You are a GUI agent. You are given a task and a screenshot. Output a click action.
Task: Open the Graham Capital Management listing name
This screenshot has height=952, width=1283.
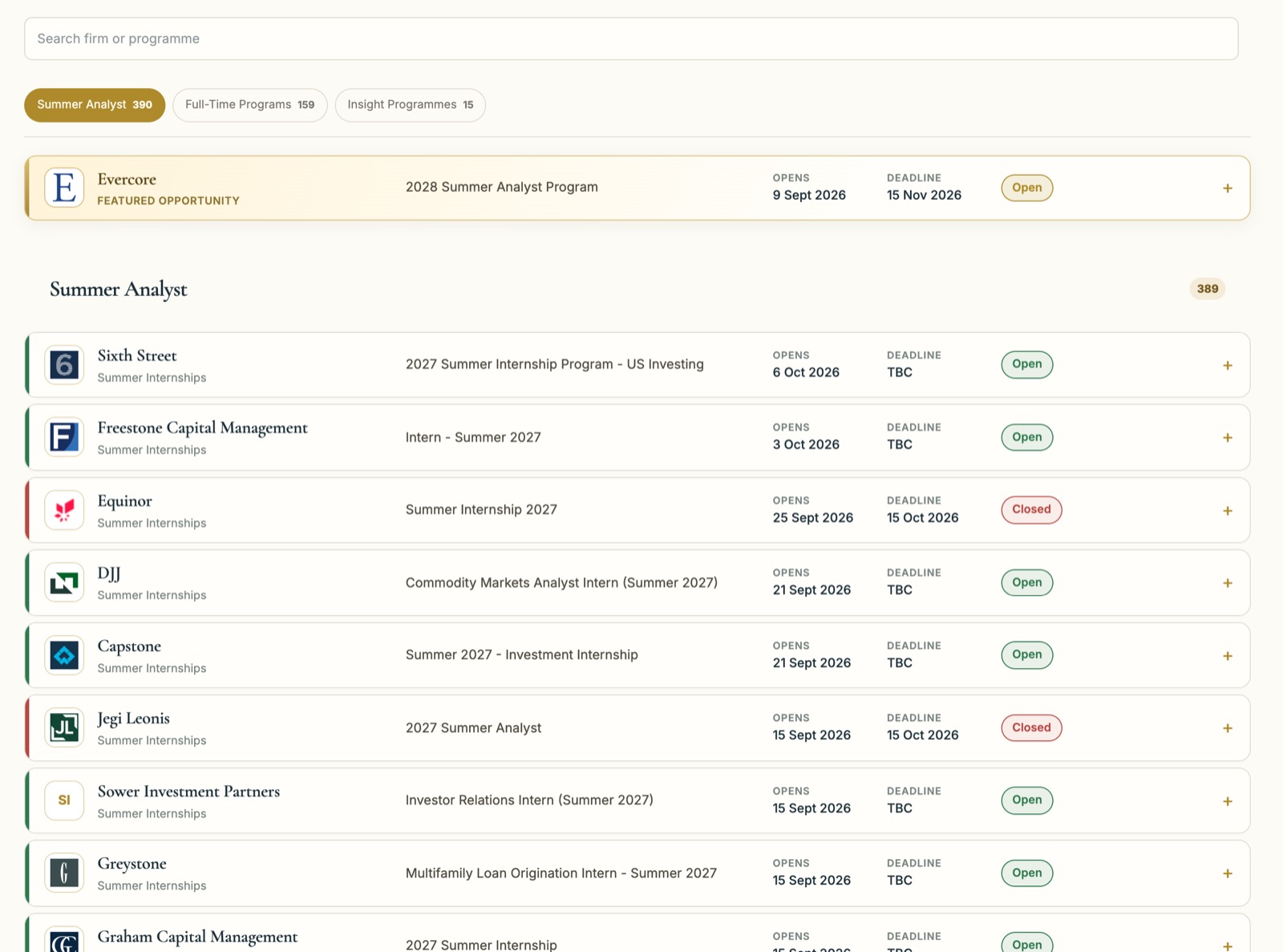197,936
